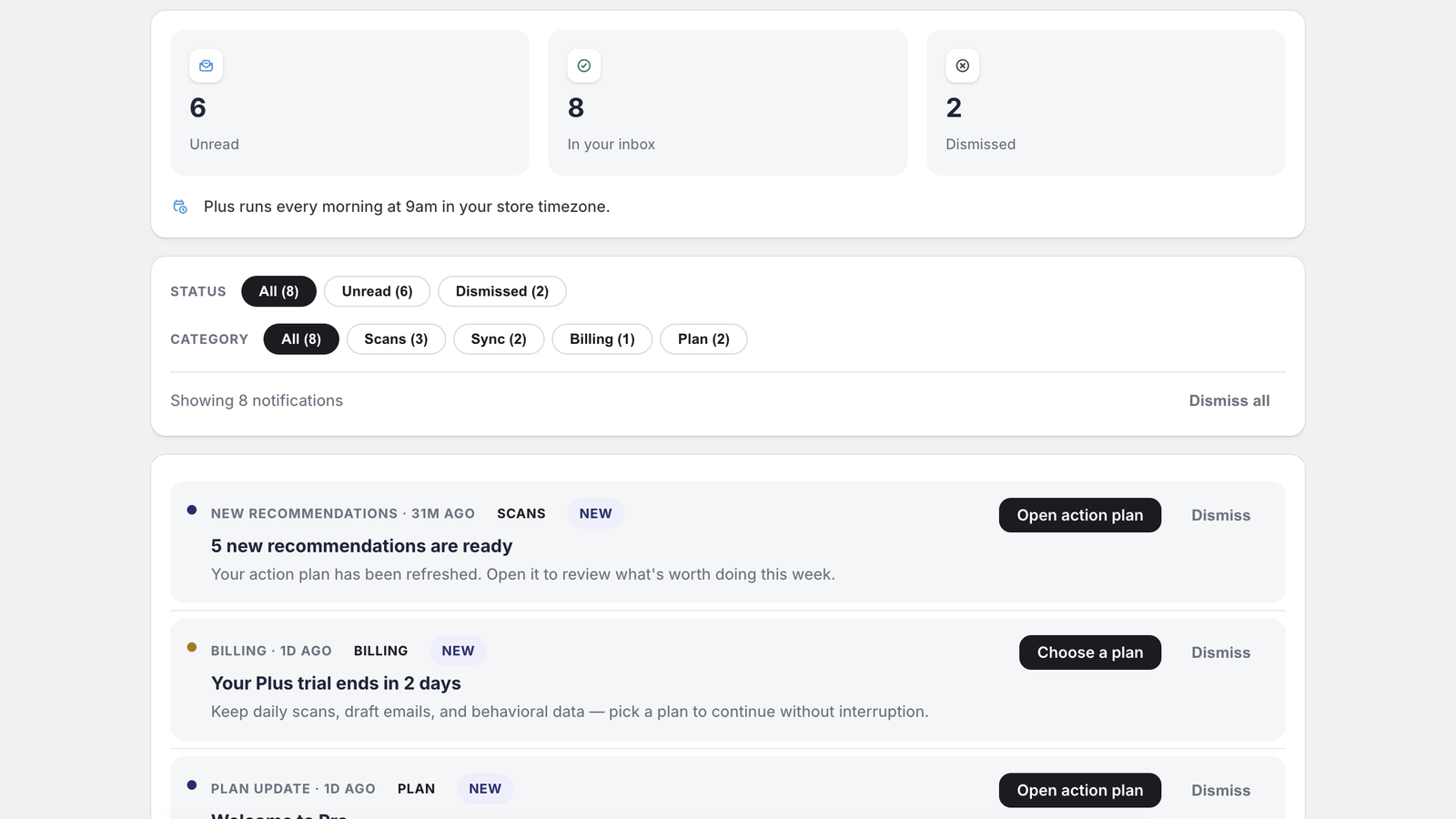Click the amber dot on Billing notification

point(192,647)
